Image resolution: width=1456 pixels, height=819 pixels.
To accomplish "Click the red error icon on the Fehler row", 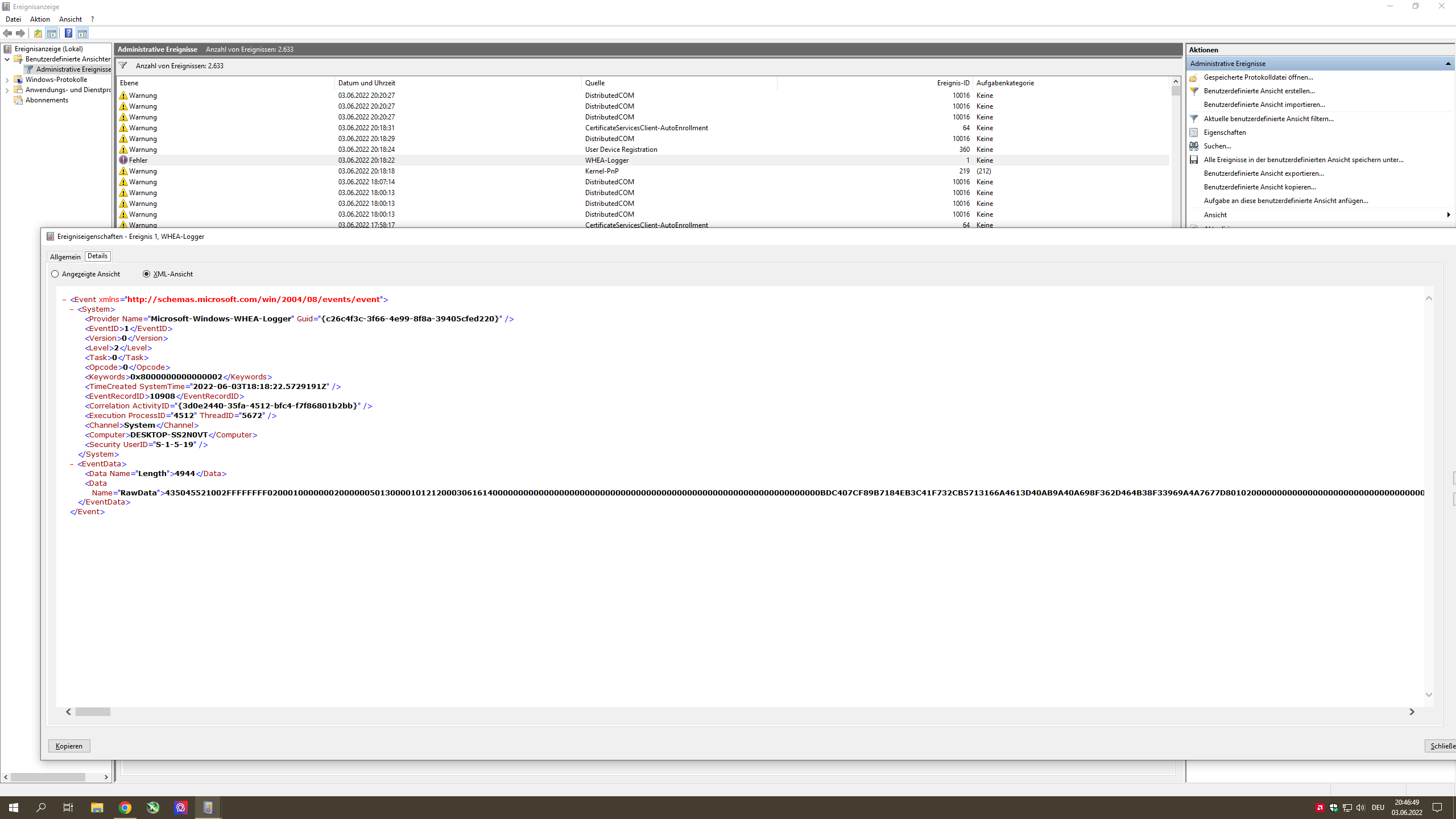I will coord(123,160).
